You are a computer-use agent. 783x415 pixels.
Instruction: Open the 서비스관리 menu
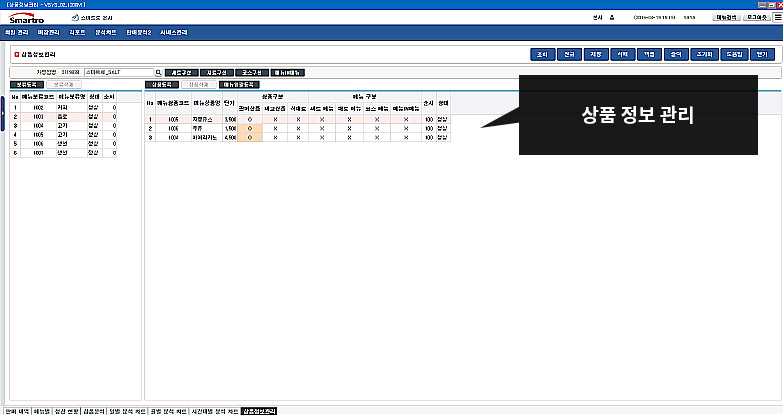point(173,32)
